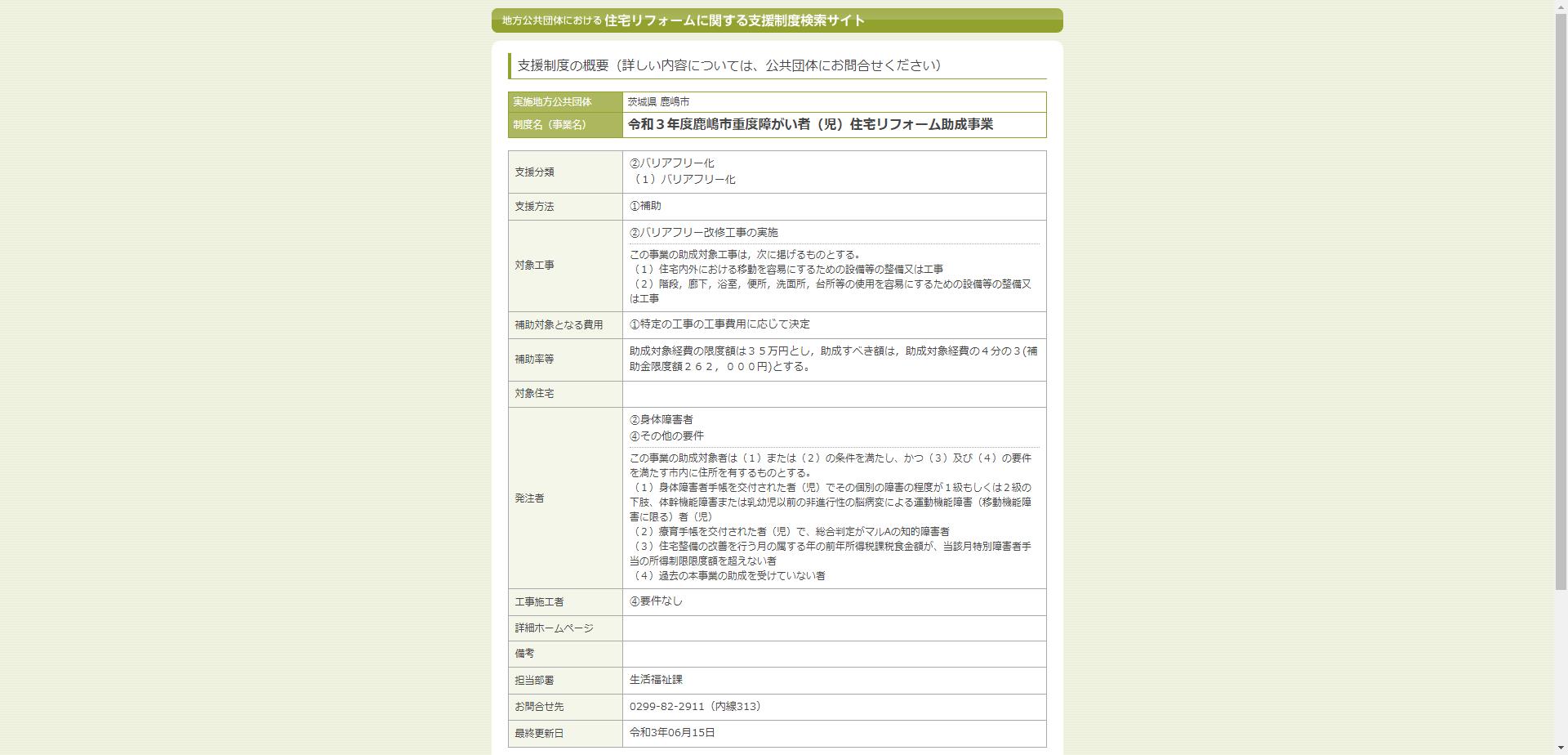Viewport: 1568px width, 755px height.
Task: Select the row label 対象住宅
Action: pos(534,394)
